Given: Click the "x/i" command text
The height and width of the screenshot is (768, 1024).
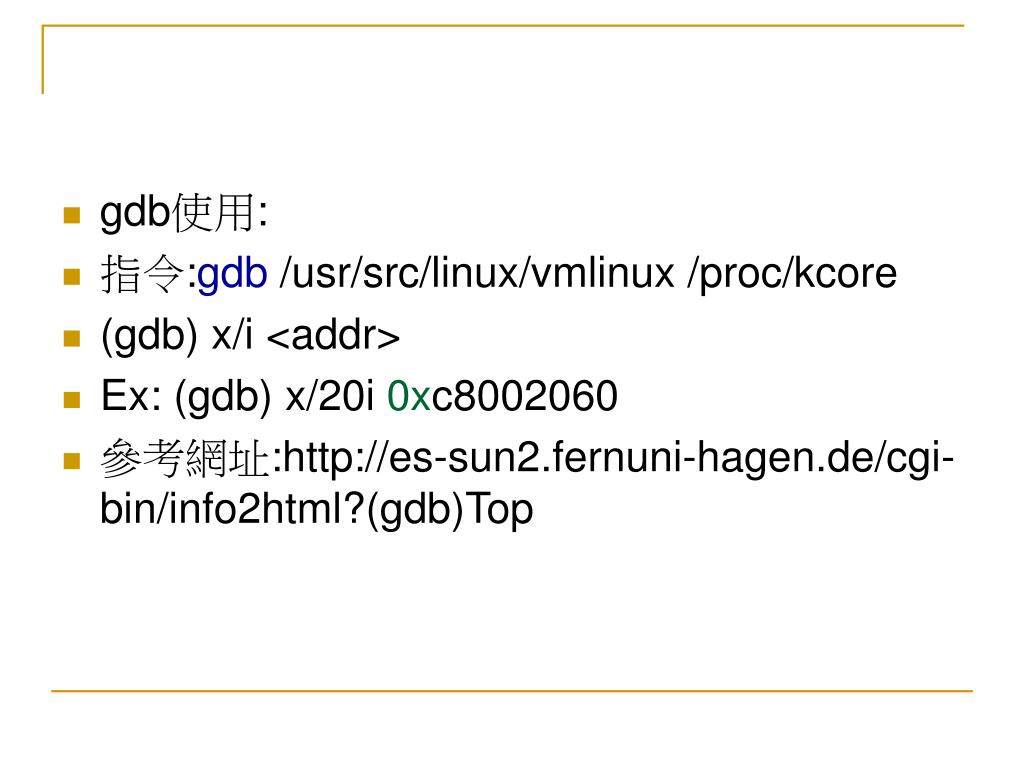Looking at the screenshot, I should [x=232, y=335].
